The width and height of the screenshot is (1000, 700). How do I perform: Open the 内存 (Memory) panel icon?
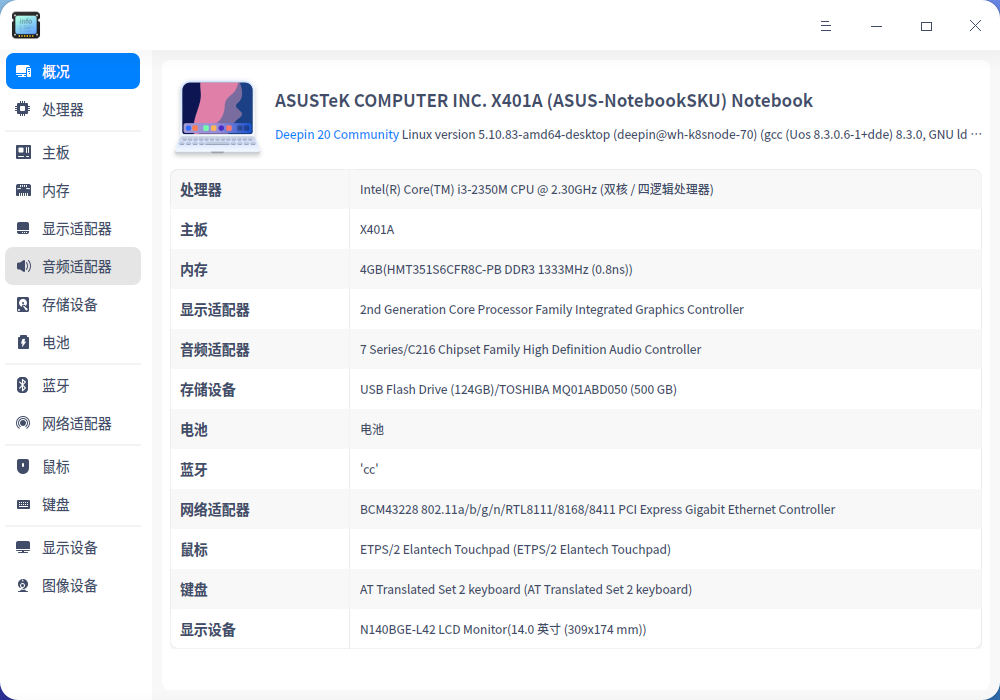(x=23, y=189)
